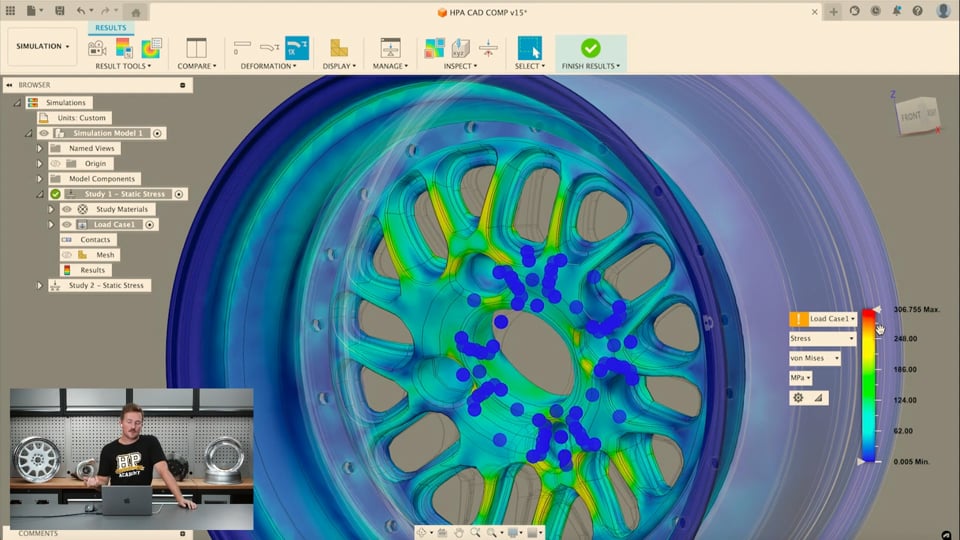Select the Results tree item
Image resolution: width=960 pixels, height=540 pixels.
coord(86,270)
